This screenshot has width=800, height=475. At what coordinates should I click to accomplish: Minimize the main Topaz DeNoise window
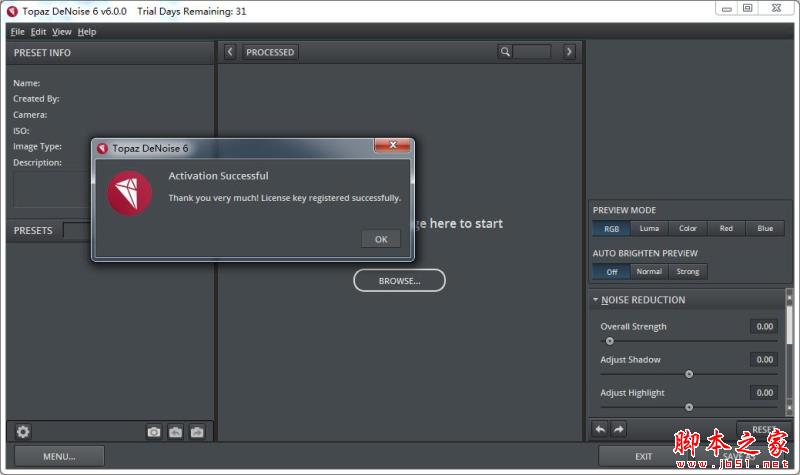(727, 8)
